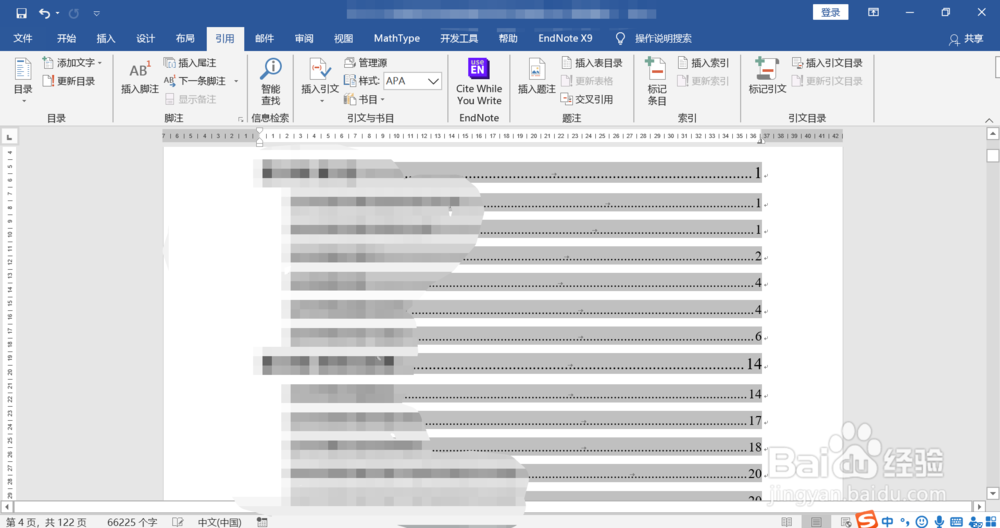This screenshot has height=528, width=1000.
Task: Mark an index entry with 标记条目
Action: pyautogui.click(x=657, y=82)
